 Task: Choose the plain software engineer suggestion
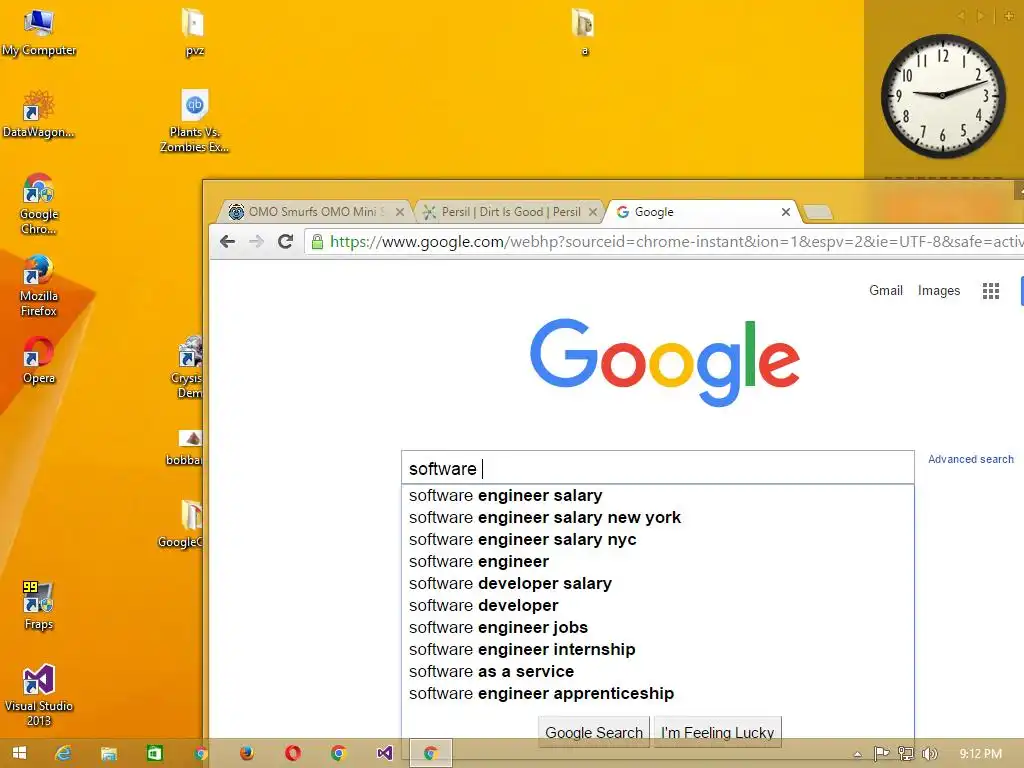658,562
